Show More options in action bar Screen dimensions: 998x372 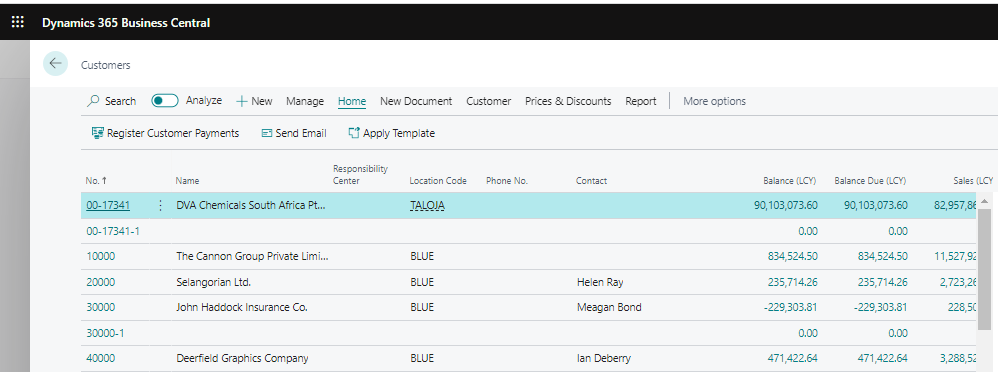click(x=714, y=101)
